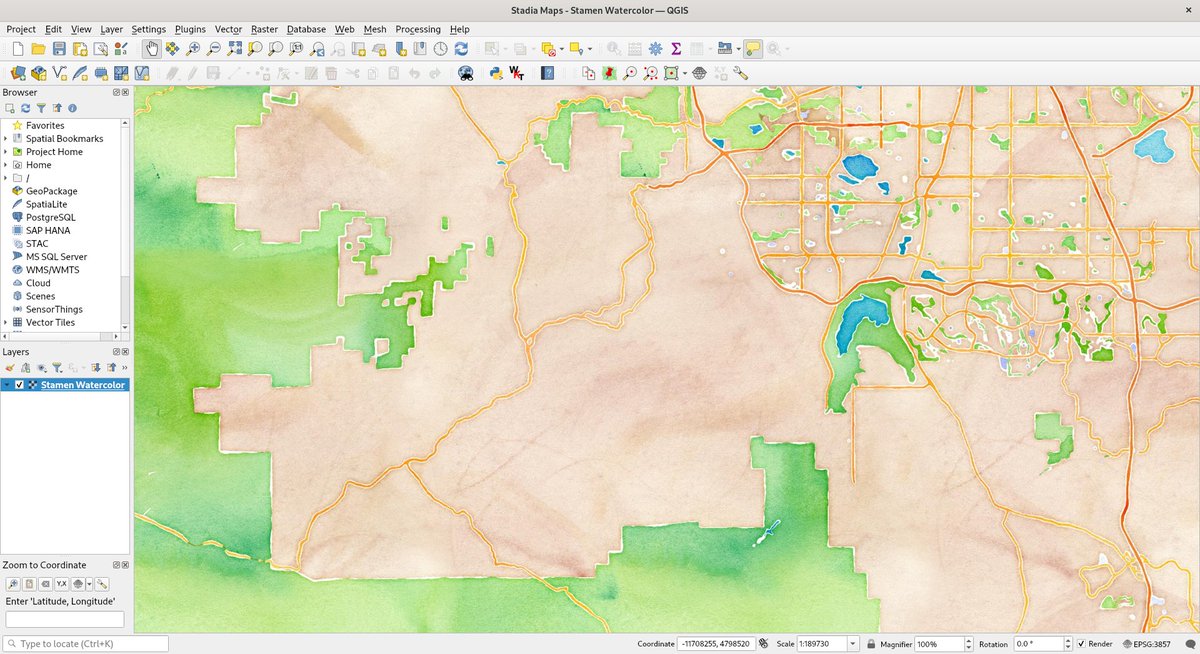This screenshot has height=654, width=1200.
Task: Activate the Map Tips speech bubble icon
Action: (752, 48)
